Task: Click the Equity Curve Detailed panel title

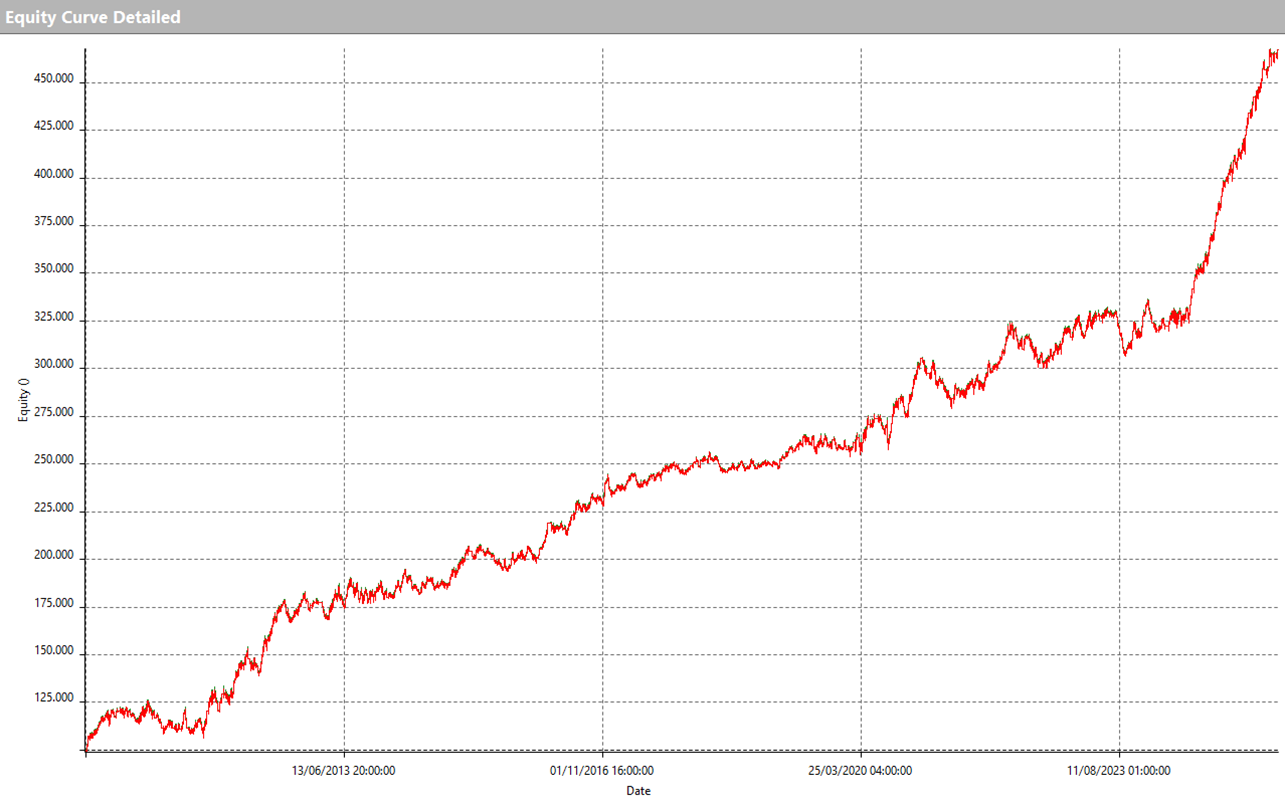Action: point(93,17)
